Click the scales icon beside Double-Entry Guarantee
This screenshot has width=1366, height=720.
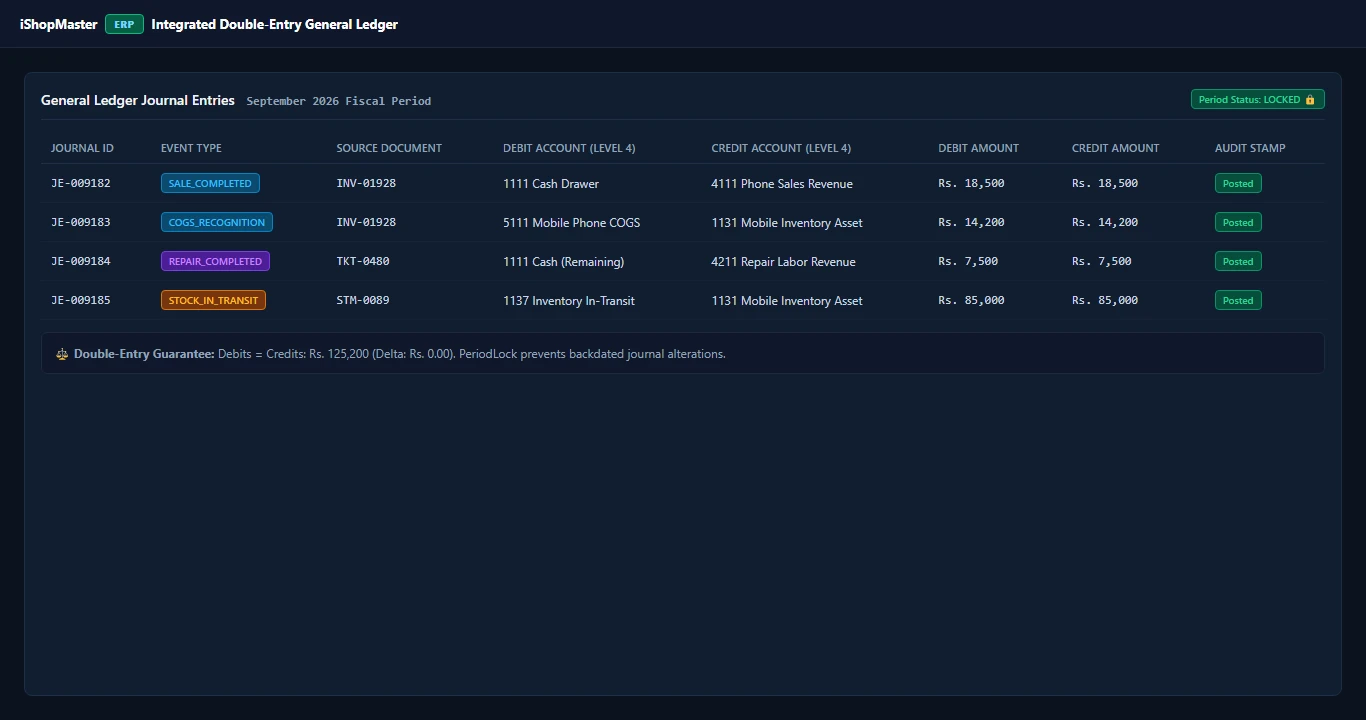pyautogui.click(x=62, y=354)
